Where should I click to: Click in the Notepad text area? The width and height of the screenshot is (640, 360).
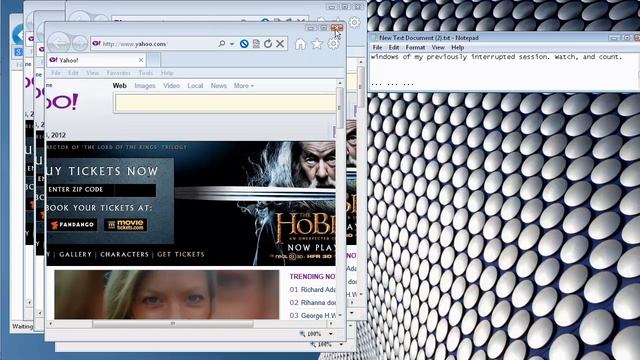503,71
